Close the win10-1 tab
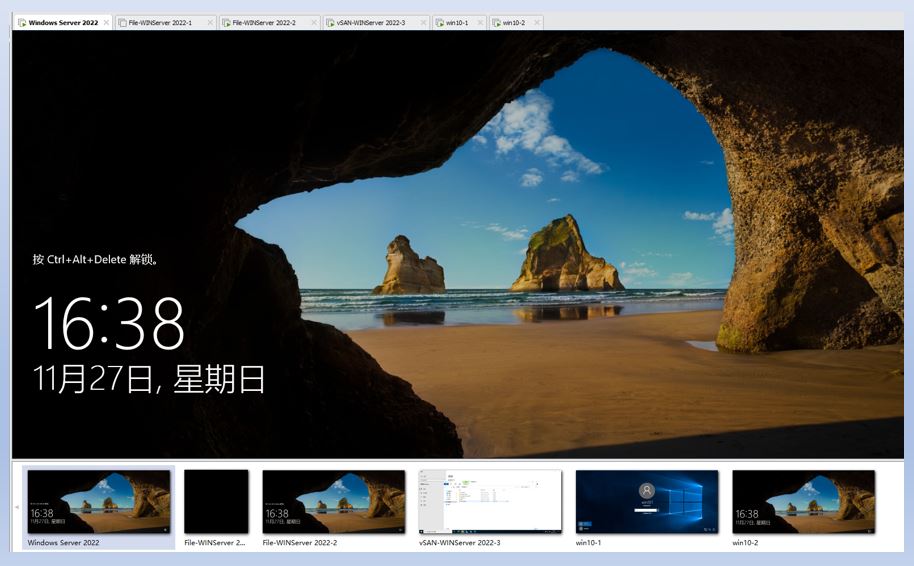914x566 pixels. 480,23
